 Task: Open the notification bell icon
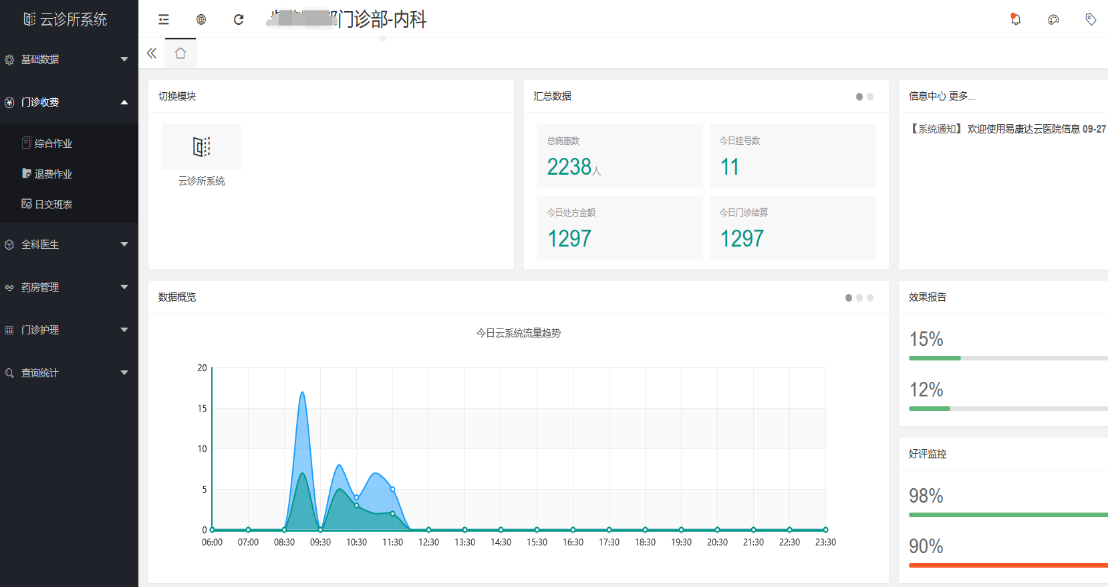tap(1016, 19)
